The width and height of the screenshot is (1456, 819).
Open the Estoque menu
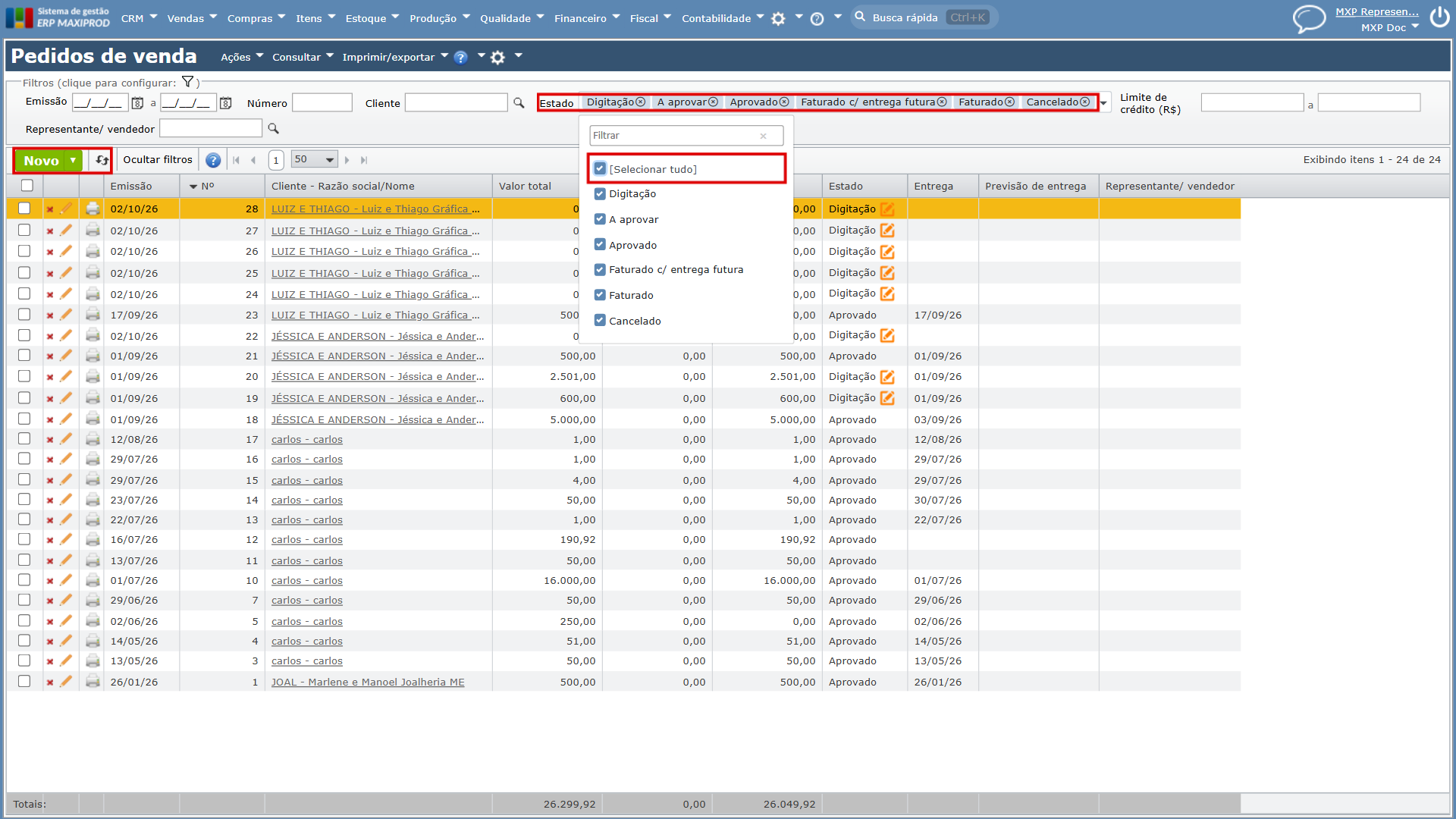pos(372,19)
